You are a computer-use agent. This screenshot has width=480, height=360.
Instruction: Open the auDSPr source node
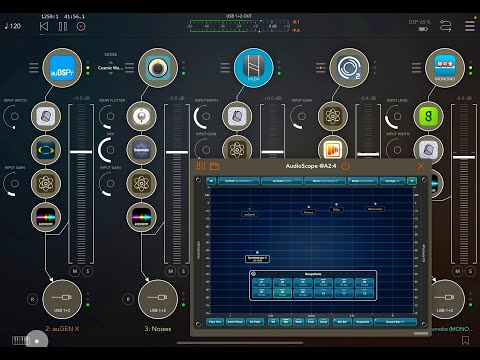(62, 68)
